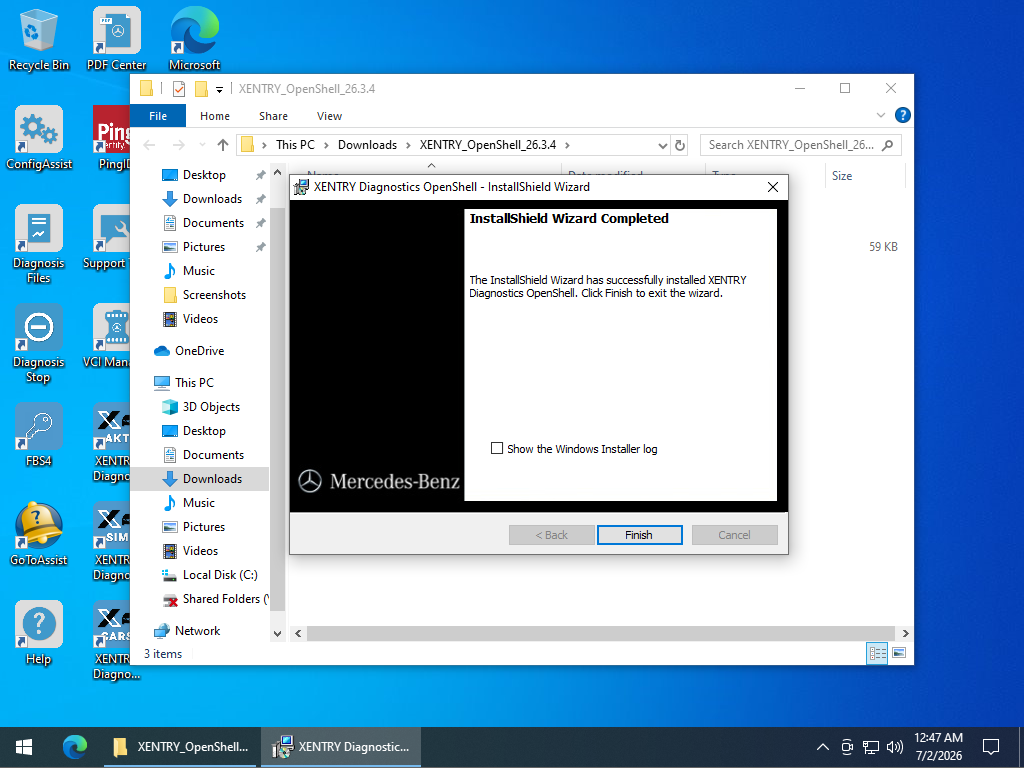Switch to XENTRY Diagnostics installer taskbar item

[341, 747]
